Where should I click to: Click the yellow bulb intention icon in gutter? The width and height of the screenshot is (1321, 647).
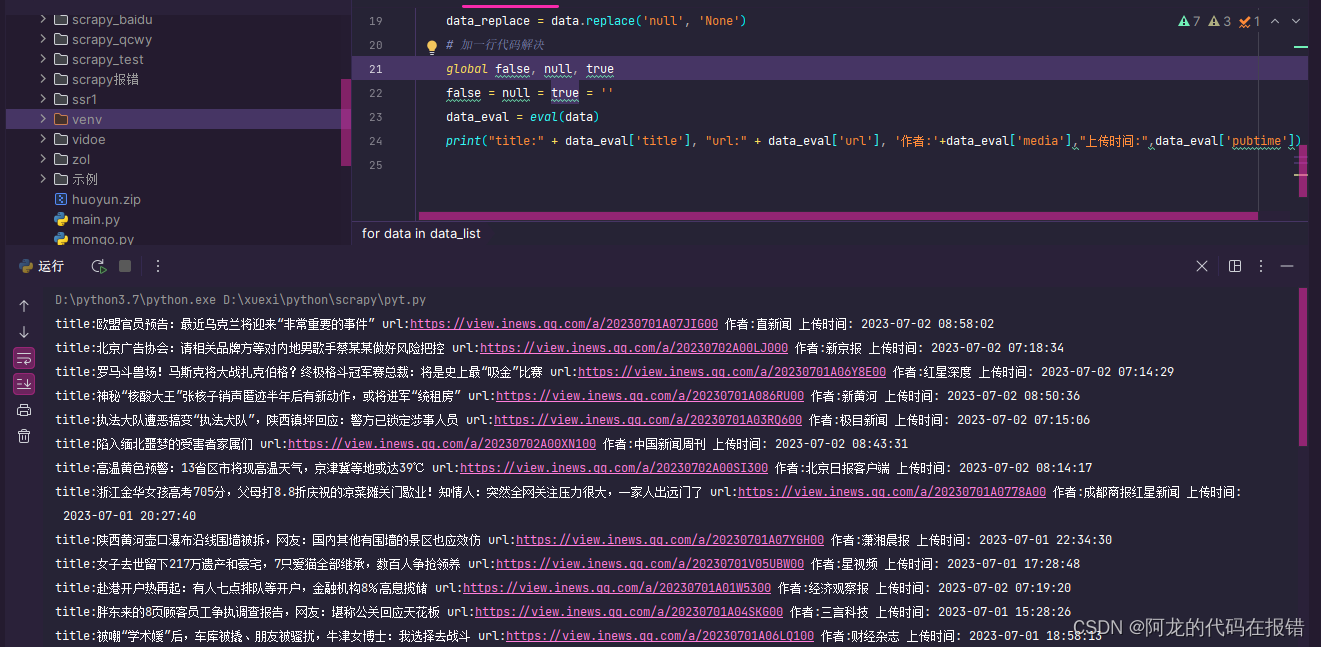431,45
